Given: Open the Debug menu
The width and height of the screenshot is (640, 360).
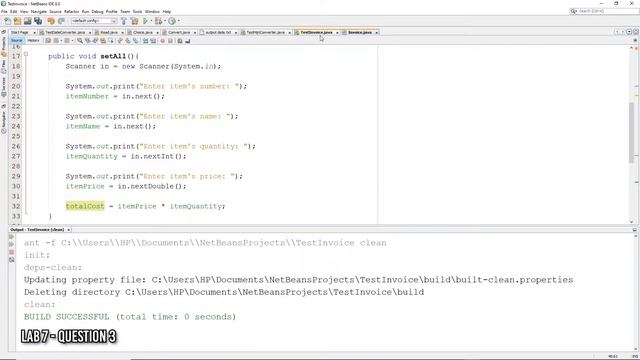Looking at the screenshot, I should [x=97, y=11].
